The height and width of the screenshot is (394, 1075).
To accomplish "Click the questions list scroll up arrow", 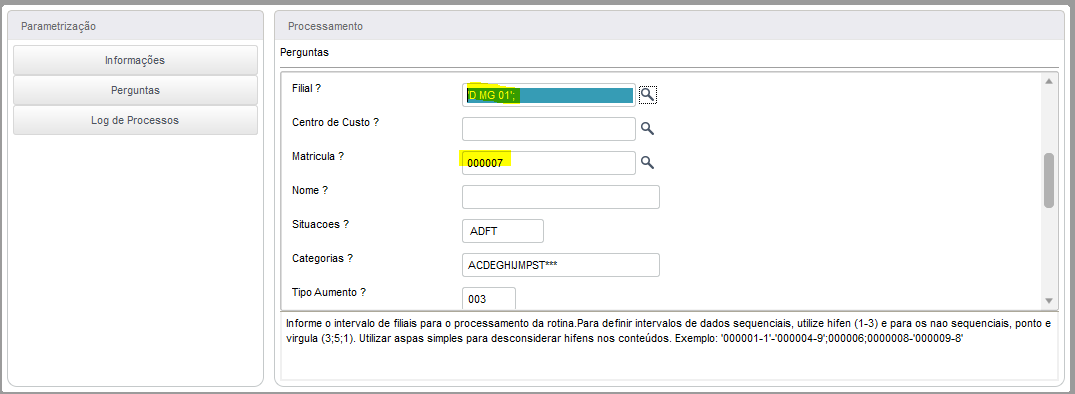I will click(1048, 81).
